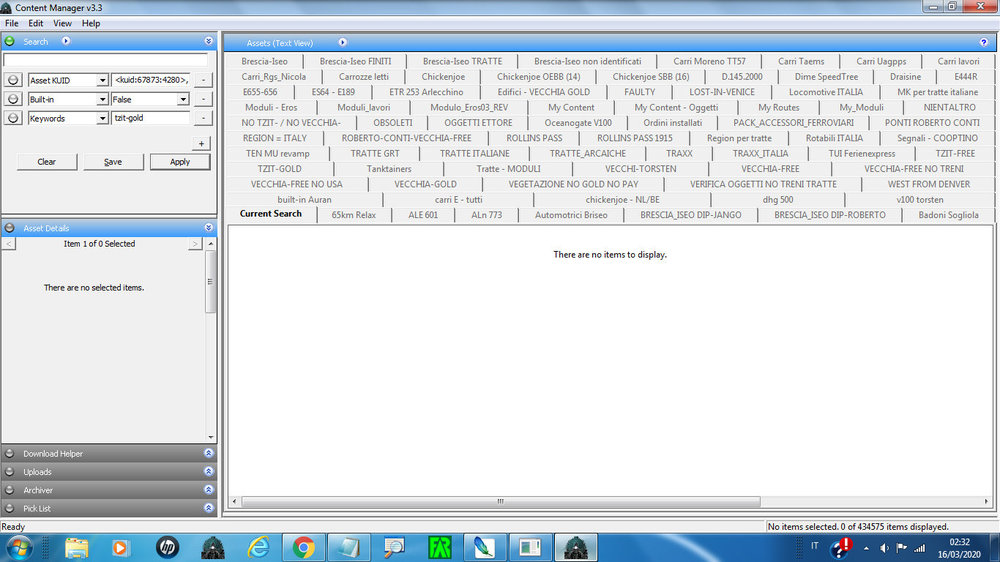Expand the Archiver panel

(x=209, y=490)
